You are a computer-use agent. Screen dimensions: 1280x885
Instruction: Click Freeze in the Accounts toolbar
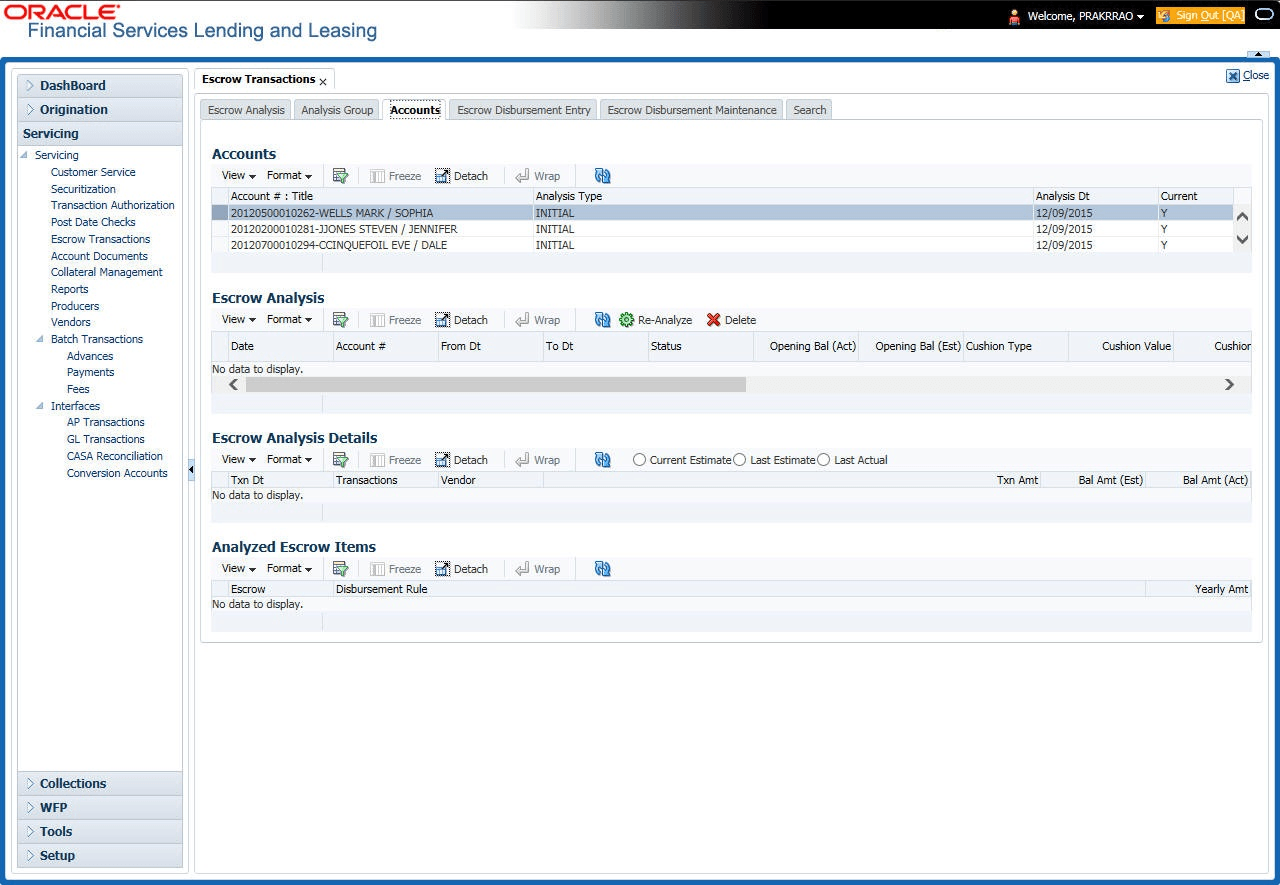(x=395, y=176)
